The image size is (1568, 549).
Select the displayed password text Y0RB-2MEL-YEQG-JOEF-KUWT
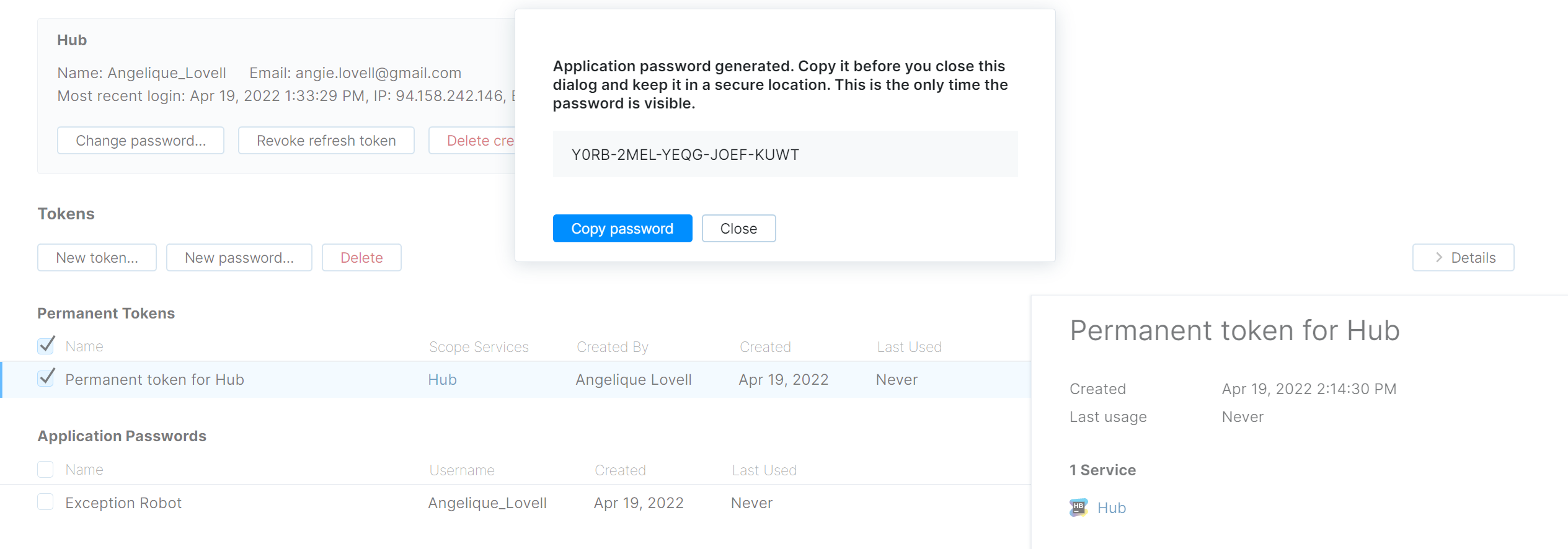point(685,154)
